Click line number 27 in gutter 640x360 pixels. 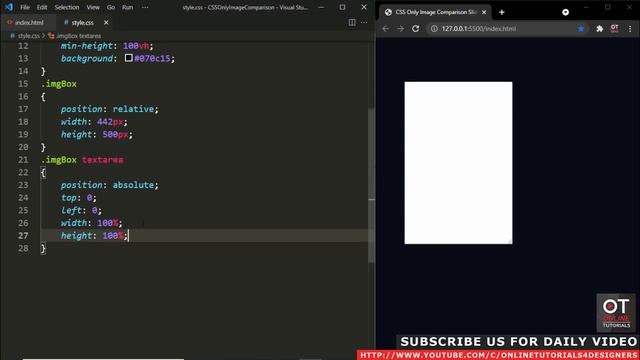(23, 236)
